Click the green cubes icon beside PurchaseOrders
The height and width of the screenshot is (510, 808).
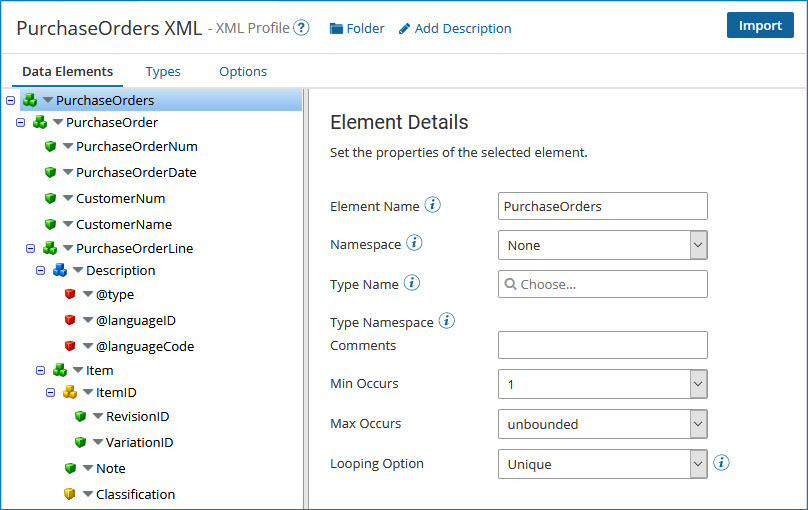click(x=30, y=100)
